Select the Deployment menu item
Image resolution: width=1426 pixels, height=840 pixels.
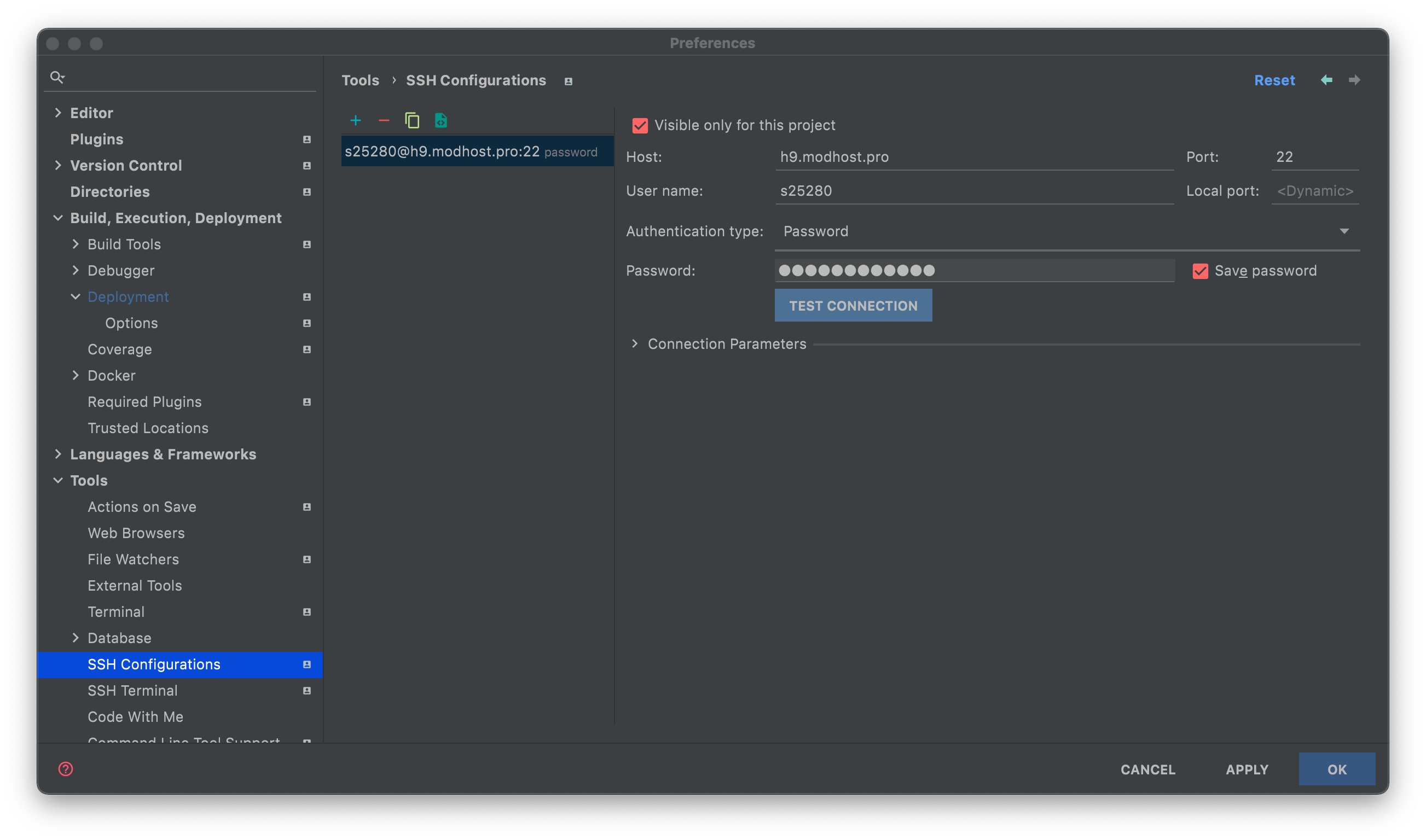coord(128,296)
